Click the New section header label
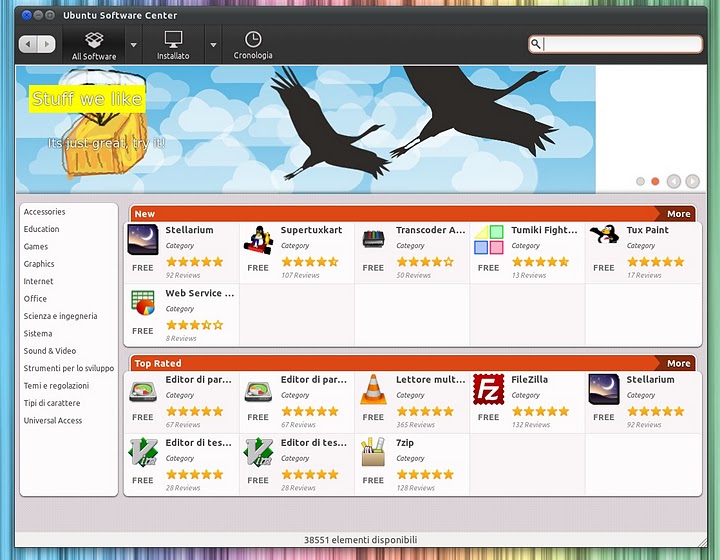The image size is (720, 560). [x=145, y=214]
